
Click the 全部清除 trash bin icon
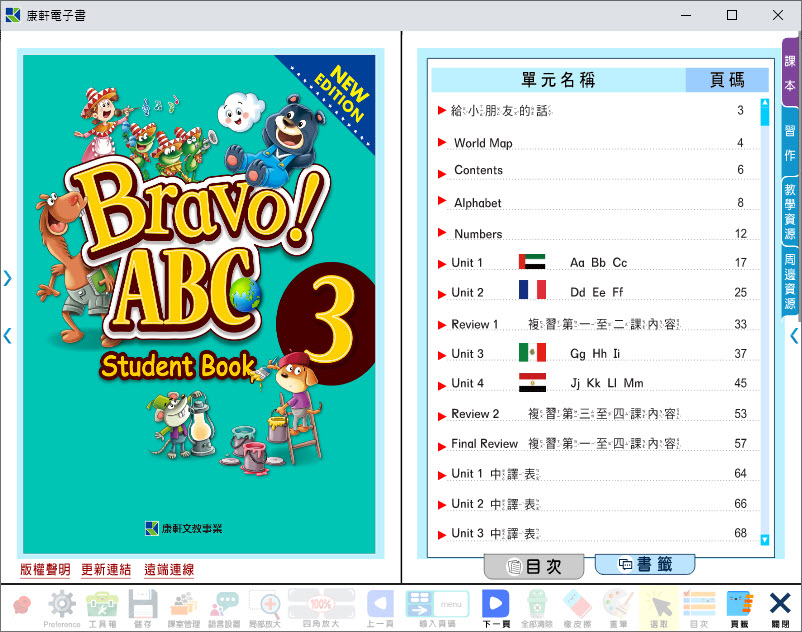pos(537,606)
